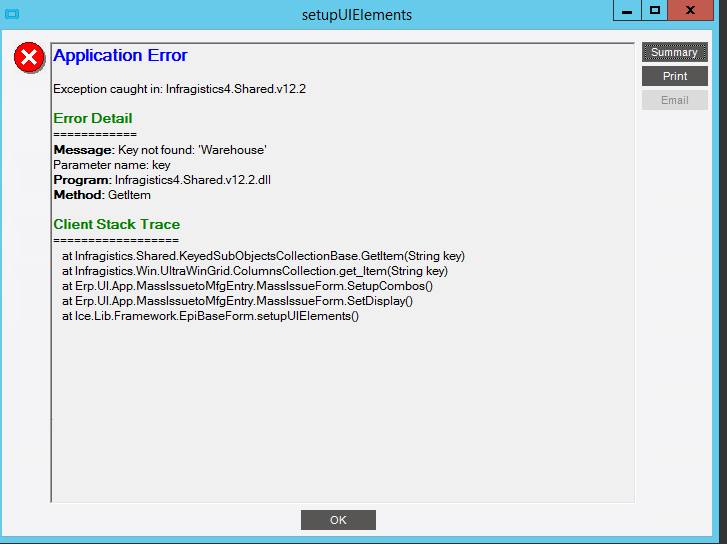Click the 'Method: GetItem' line

102,195
